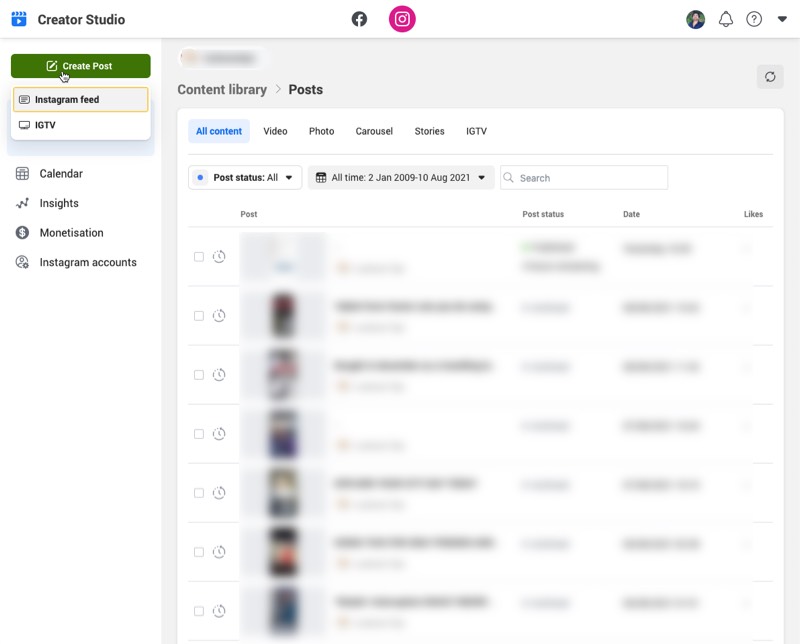The image size is (800, 644).
Task: Click the Monetisation dollar icon
Action: 22,233
